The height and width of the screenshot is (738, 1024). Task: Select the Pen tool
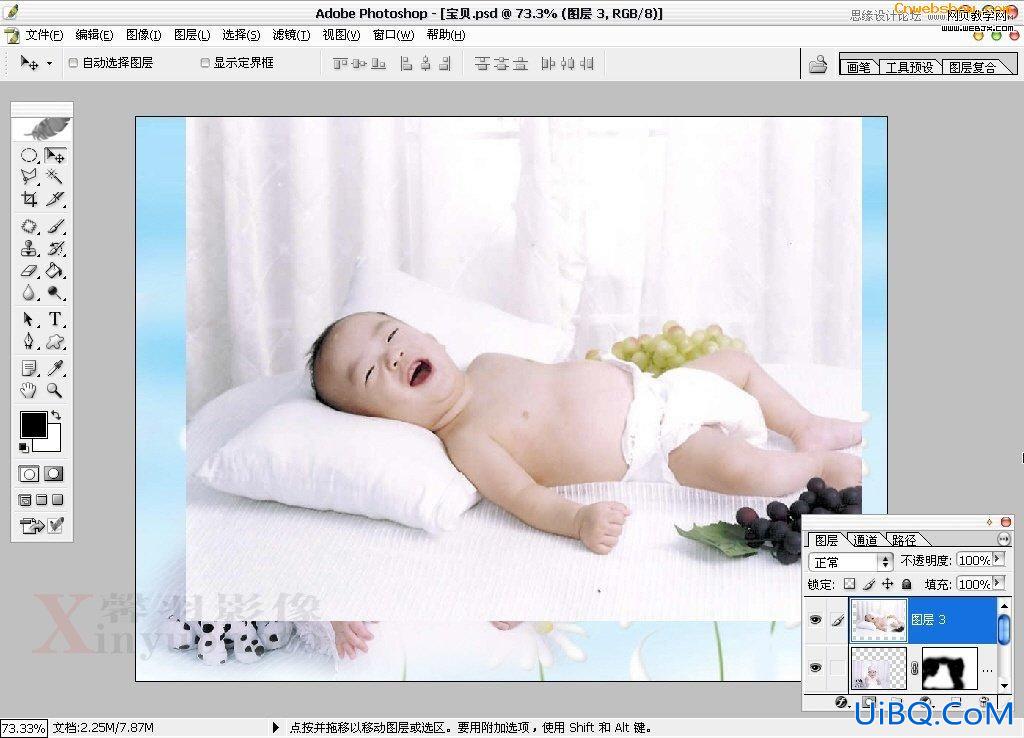[x=29, y=342]
